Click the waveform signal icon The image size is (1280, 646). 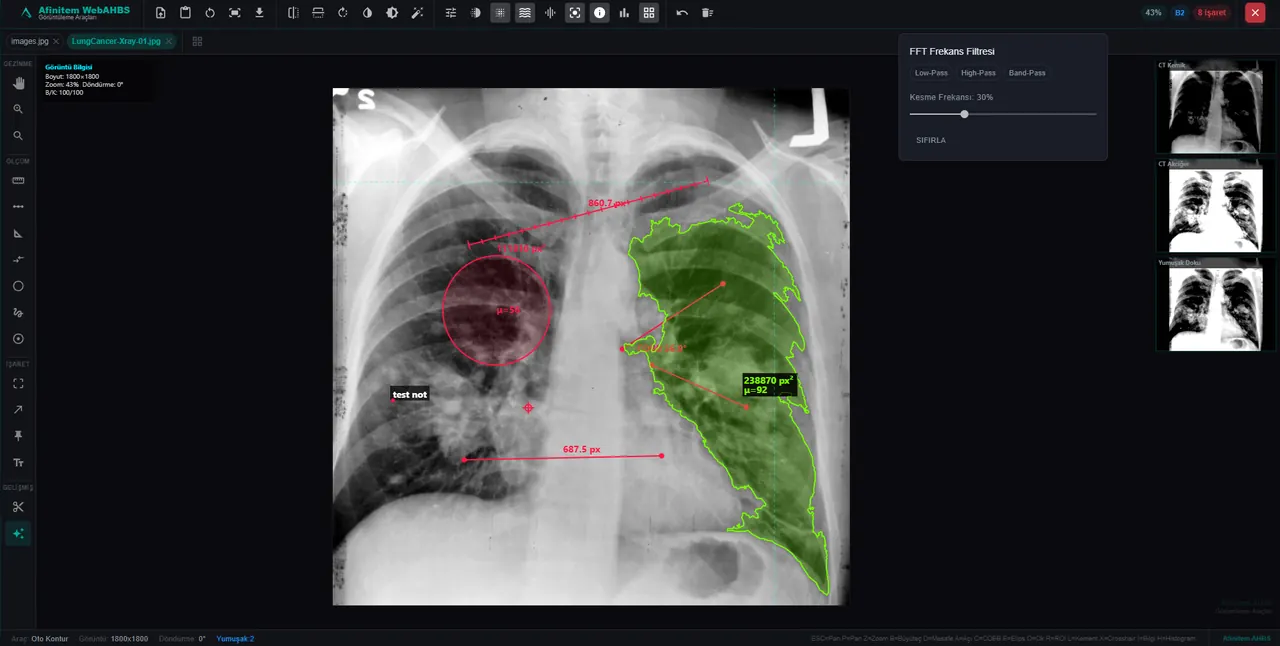(550, 13)
